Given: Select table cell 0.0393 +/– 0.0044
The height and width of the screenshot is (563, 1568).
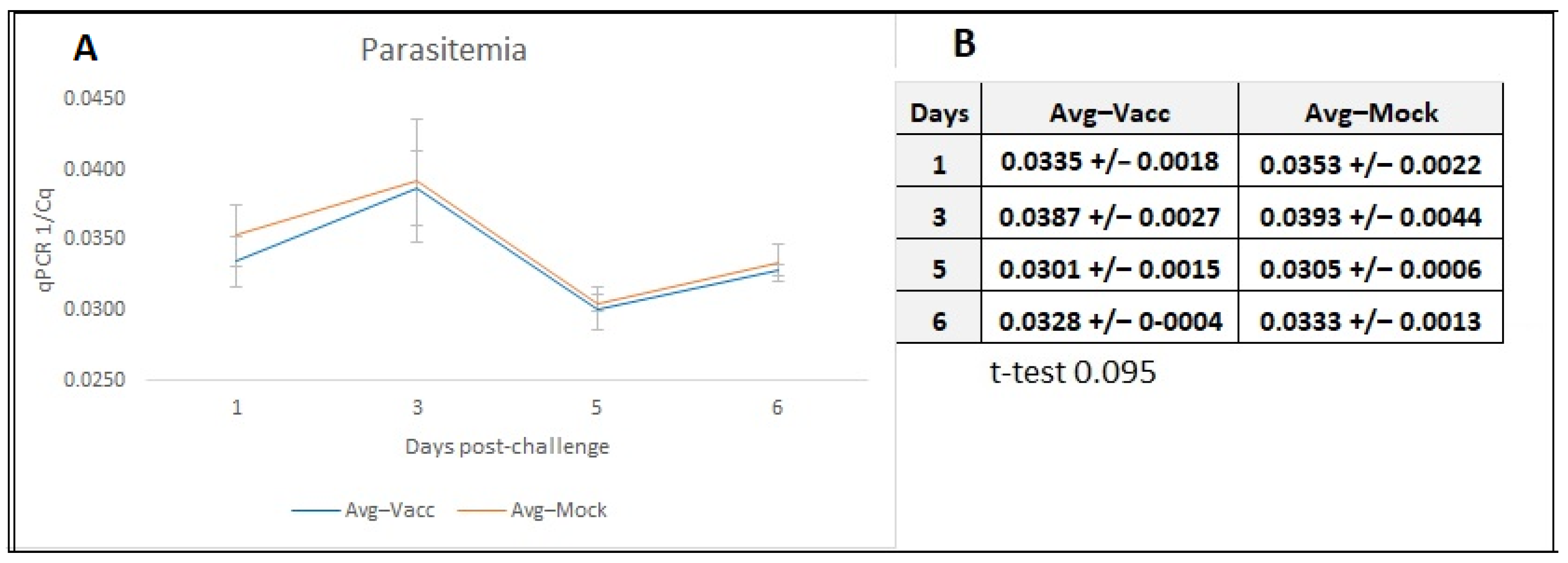Looking at the screenshot, I should coord(1370,217).
